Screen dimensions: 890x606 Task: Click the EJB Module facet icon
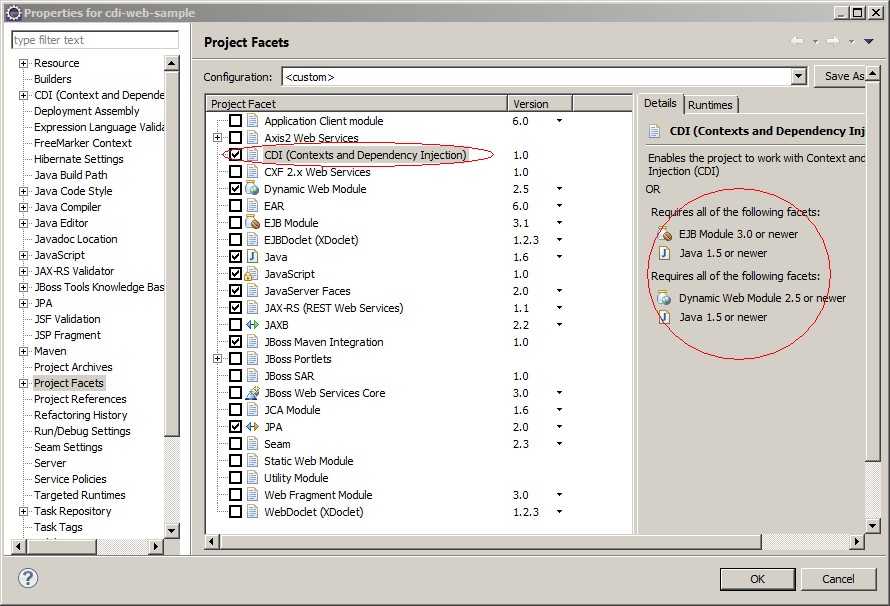click(253, 223)
